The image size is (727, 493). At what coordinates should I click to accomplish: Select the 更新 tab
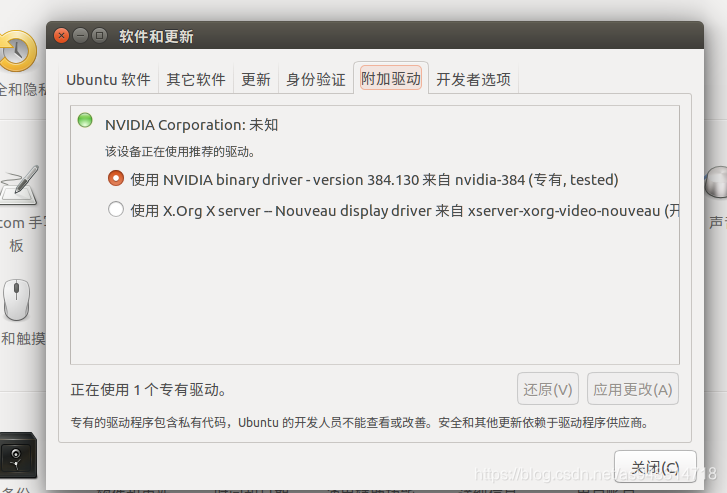256,79
